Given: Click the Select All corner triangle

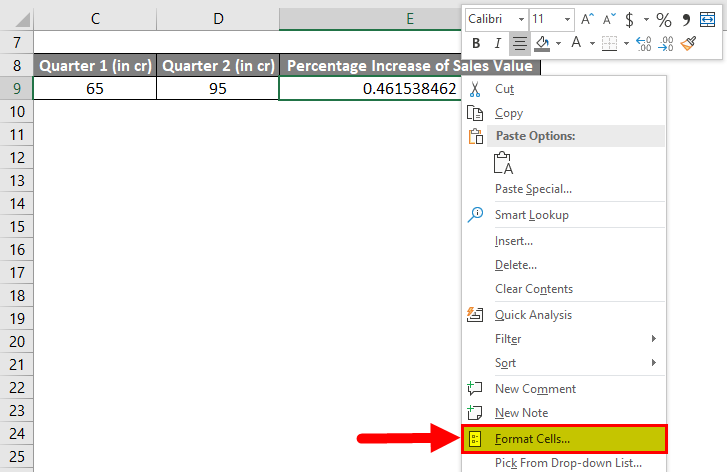Looking at the screenshot, I should point(22,19).
